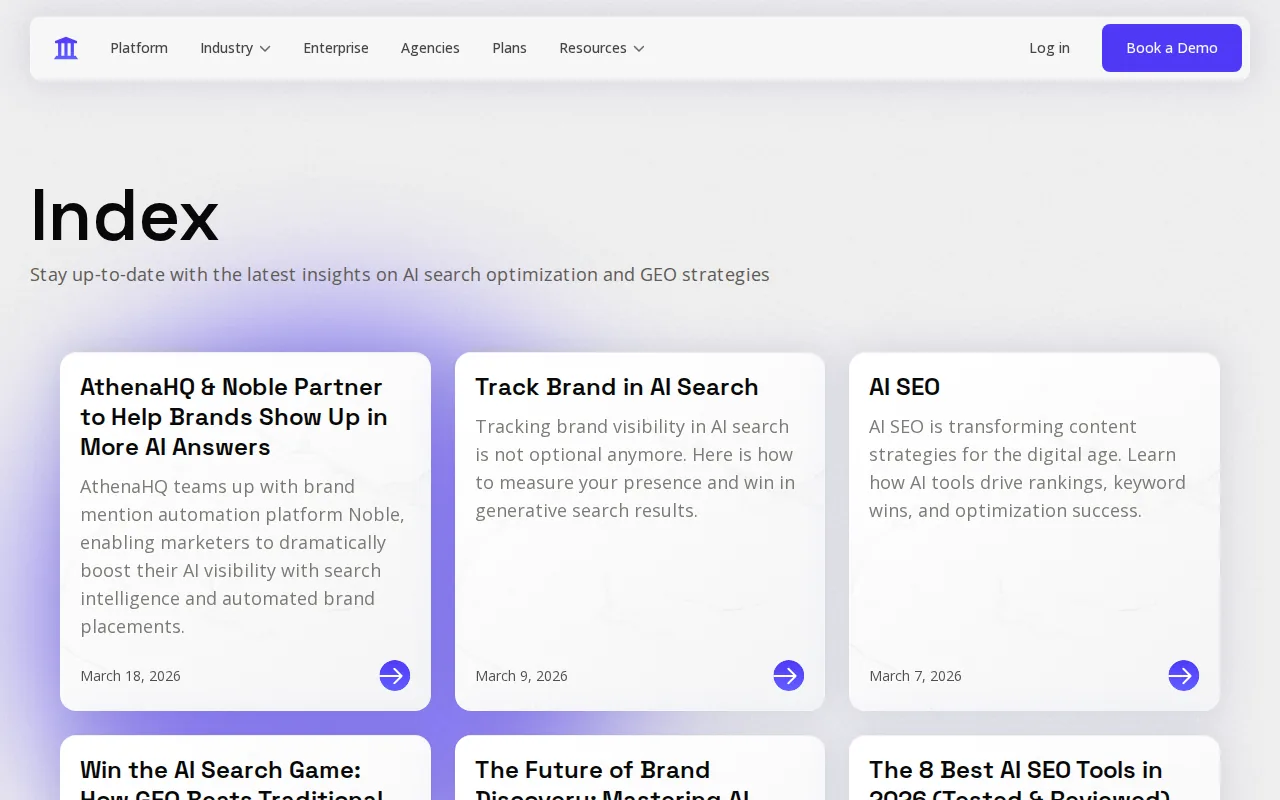Image resolution: width=1280 pixels, height=800 pixels.
Task: Click the AthenaHQ teams up description text
Action: (243, 557)
